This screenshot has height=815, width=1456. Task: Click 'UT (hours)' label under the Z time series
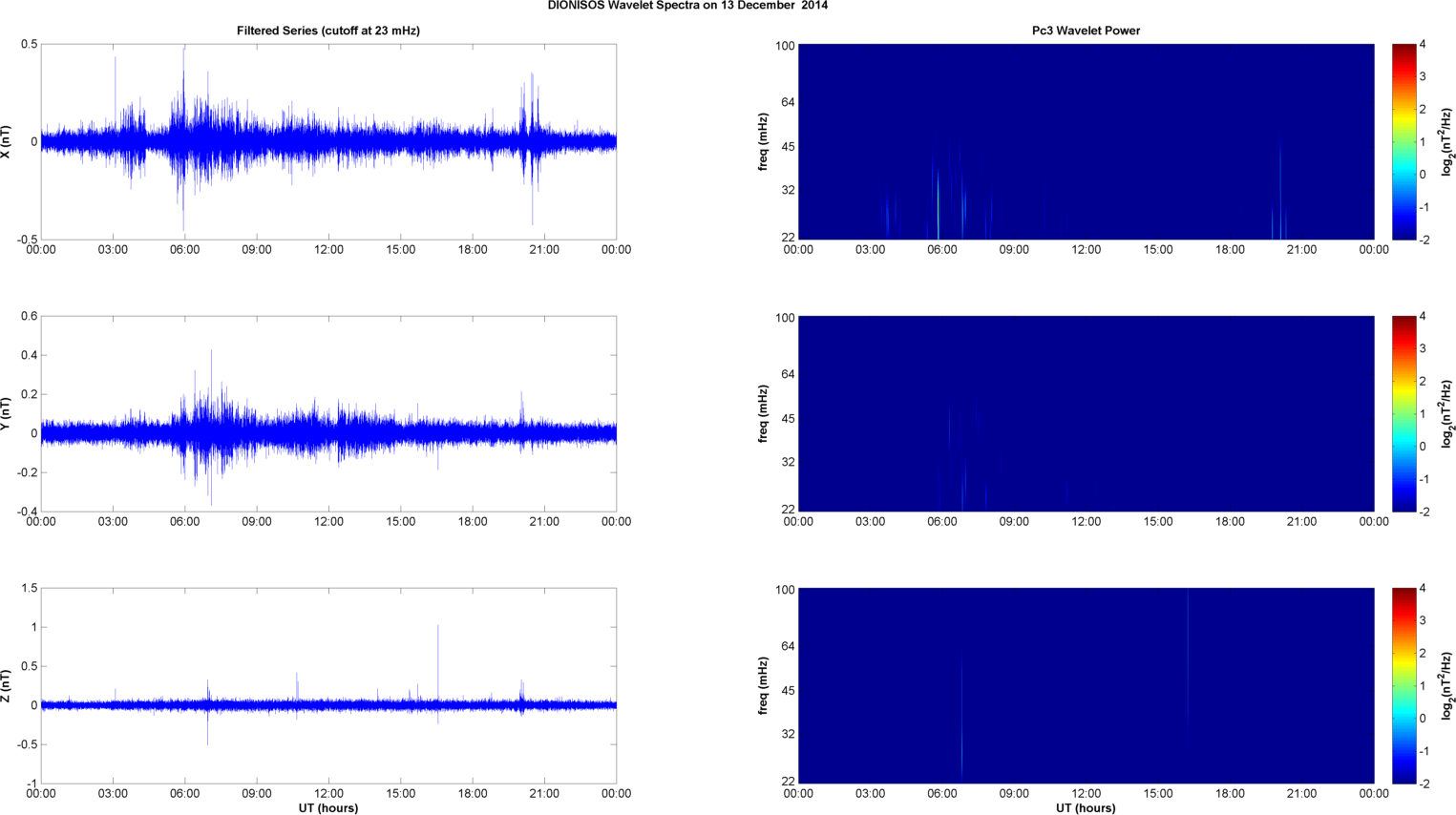point(328,808)
